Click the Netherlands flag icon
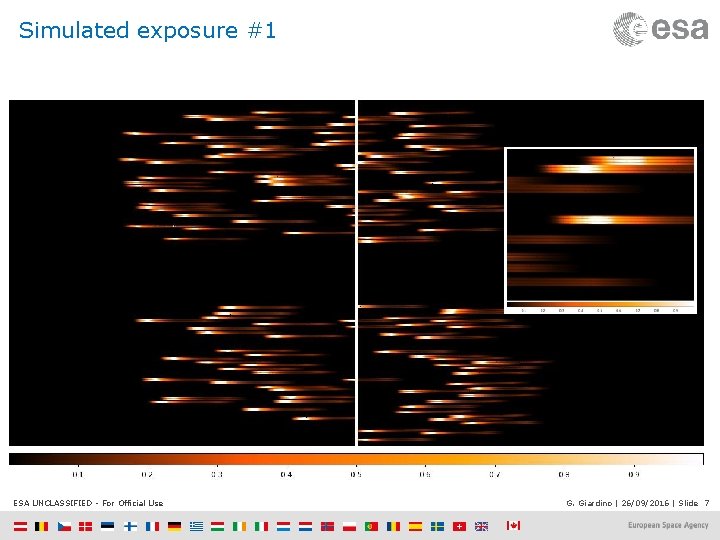Viewport: 720px width, 540px height. (306, 526)
